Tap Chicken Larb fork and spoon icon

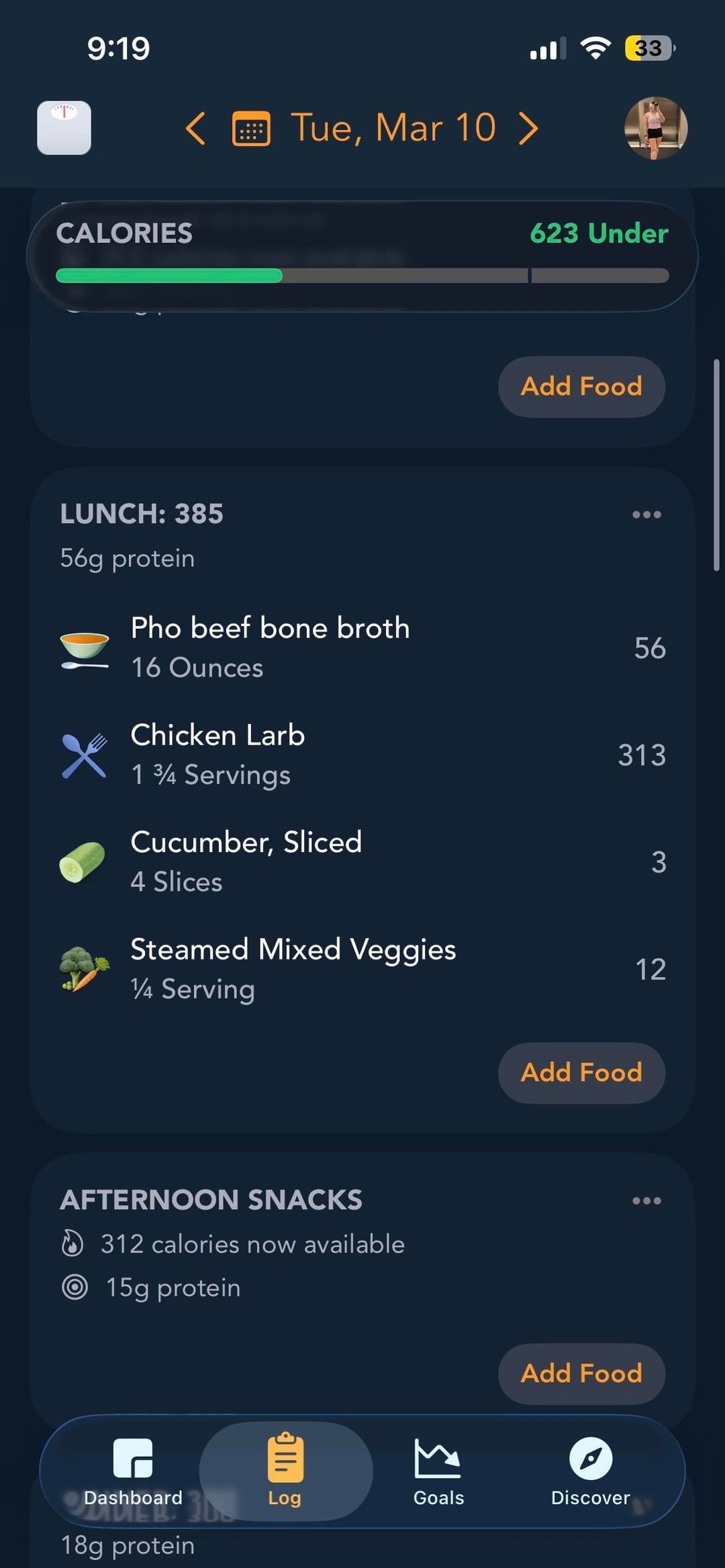click(x=84, y=755)
